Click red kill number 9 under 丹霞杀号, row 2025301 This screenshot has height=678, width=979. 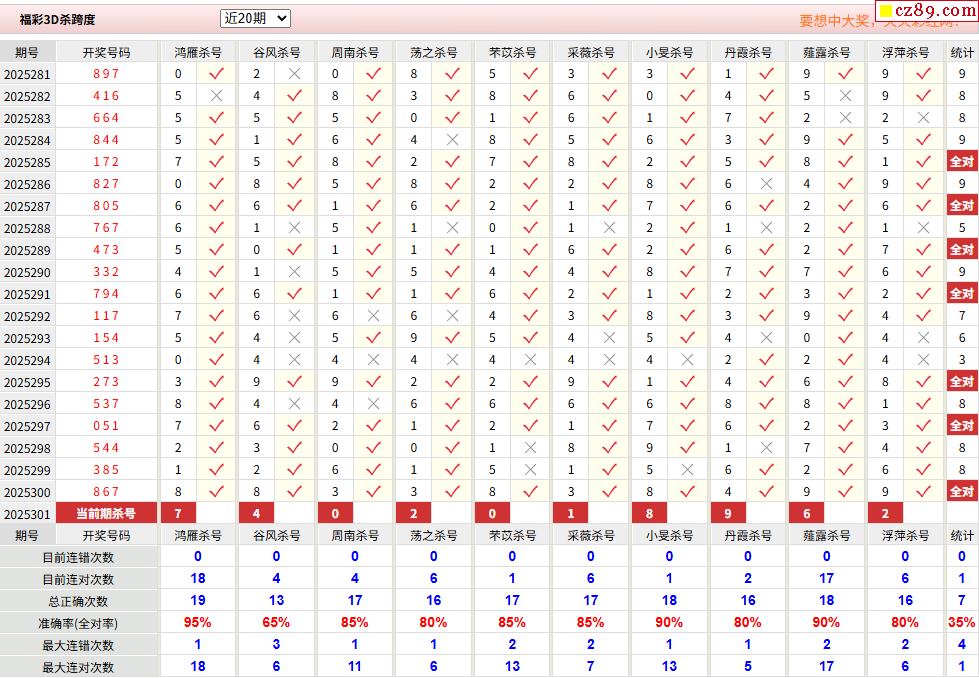(728, 513)
